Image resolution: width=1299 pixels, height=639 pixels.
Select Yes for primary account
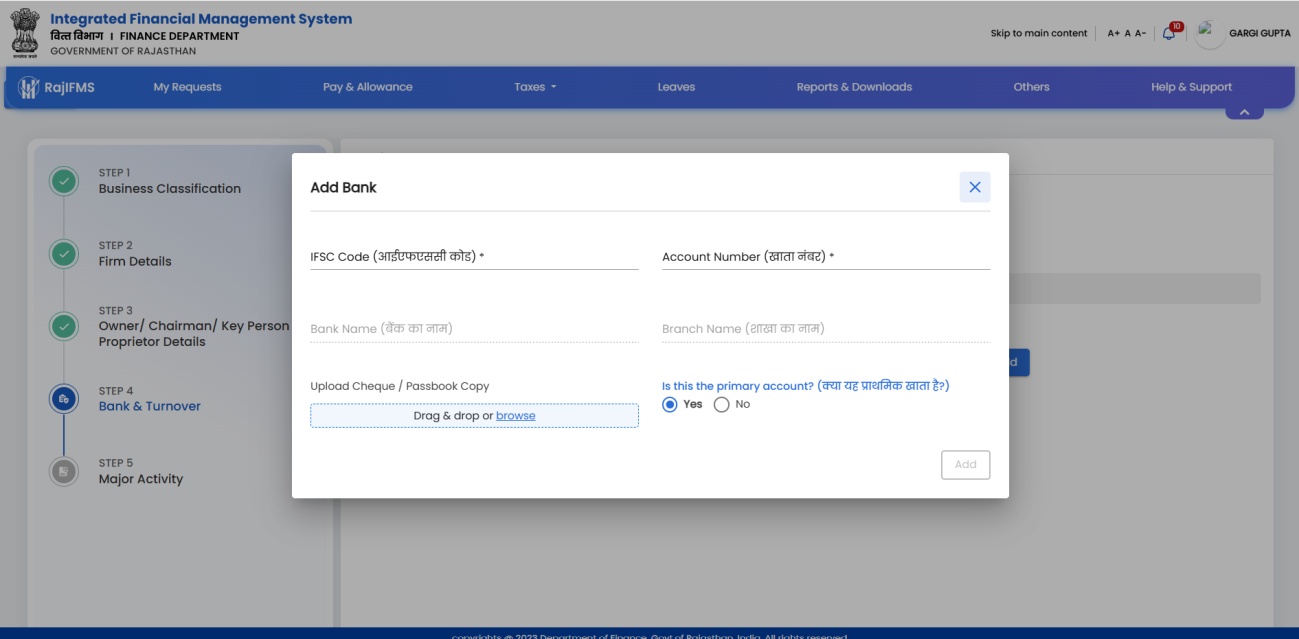click(670, 405)
